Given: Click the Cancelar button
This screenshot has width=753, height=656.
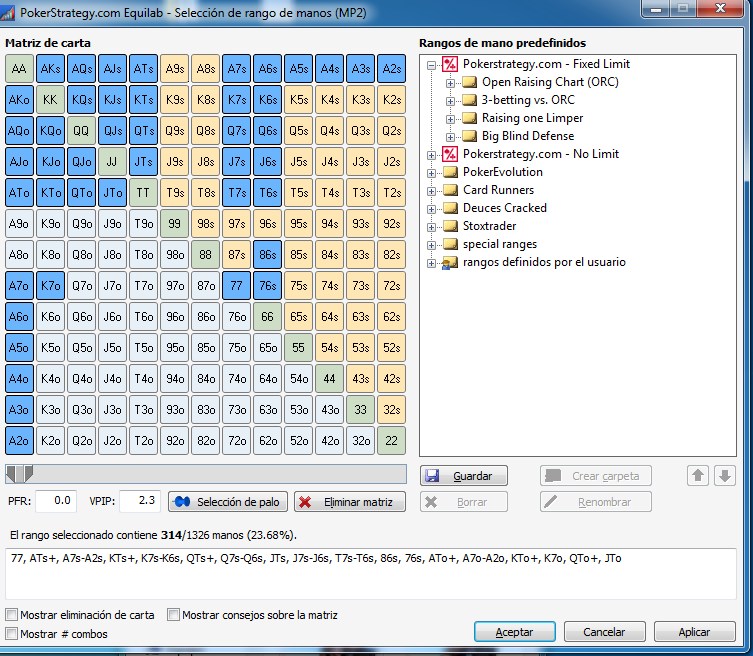Looking at the screenshot, I should click(x=604, y=632).
